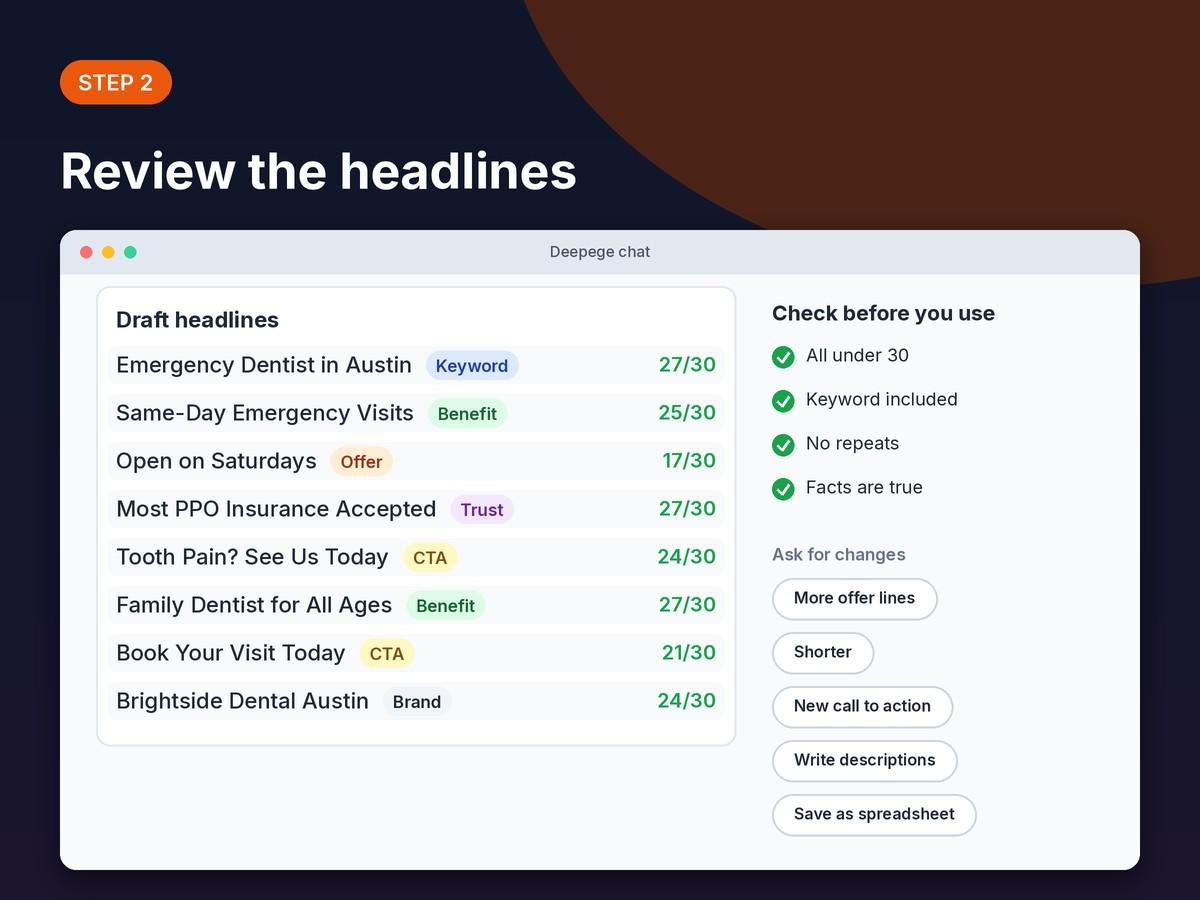Viewport: 1200px width, 900px height.
Task: Click the green maximize dot in title bar
Action: point(130,252)
